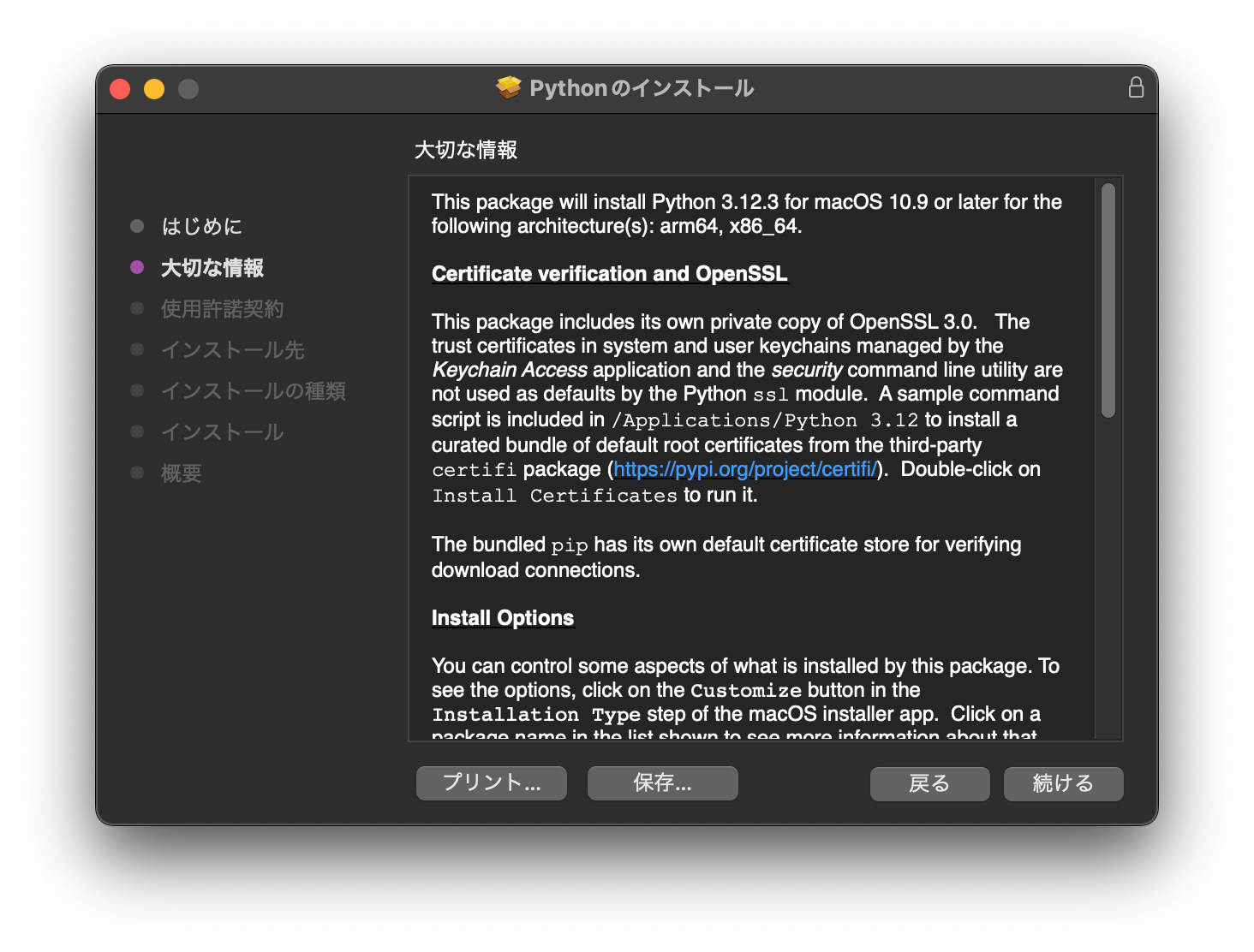Click the はじめに step indicator dot
Image resolution: width=1254 pixels, height=952 pixels.
click(x=137, y=226)
